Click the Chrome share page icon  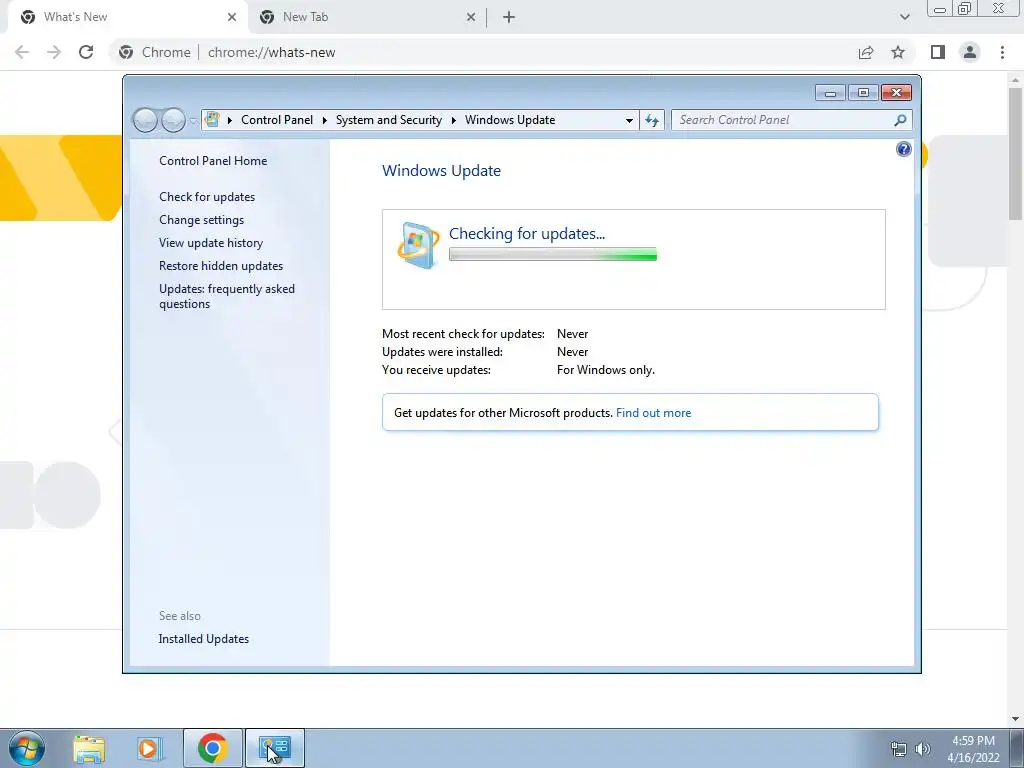tap(866, 52)
